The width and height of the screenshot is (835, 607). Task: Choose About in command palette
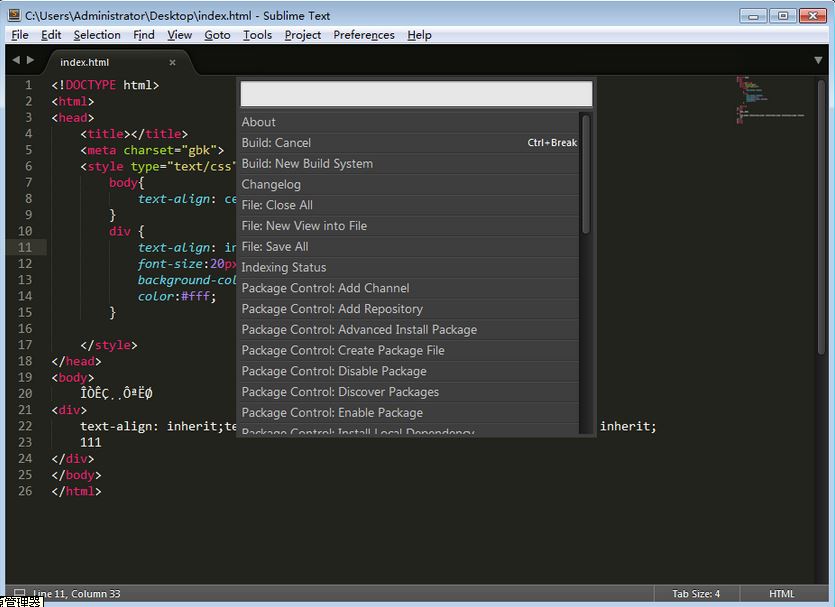tap(409, 122)
